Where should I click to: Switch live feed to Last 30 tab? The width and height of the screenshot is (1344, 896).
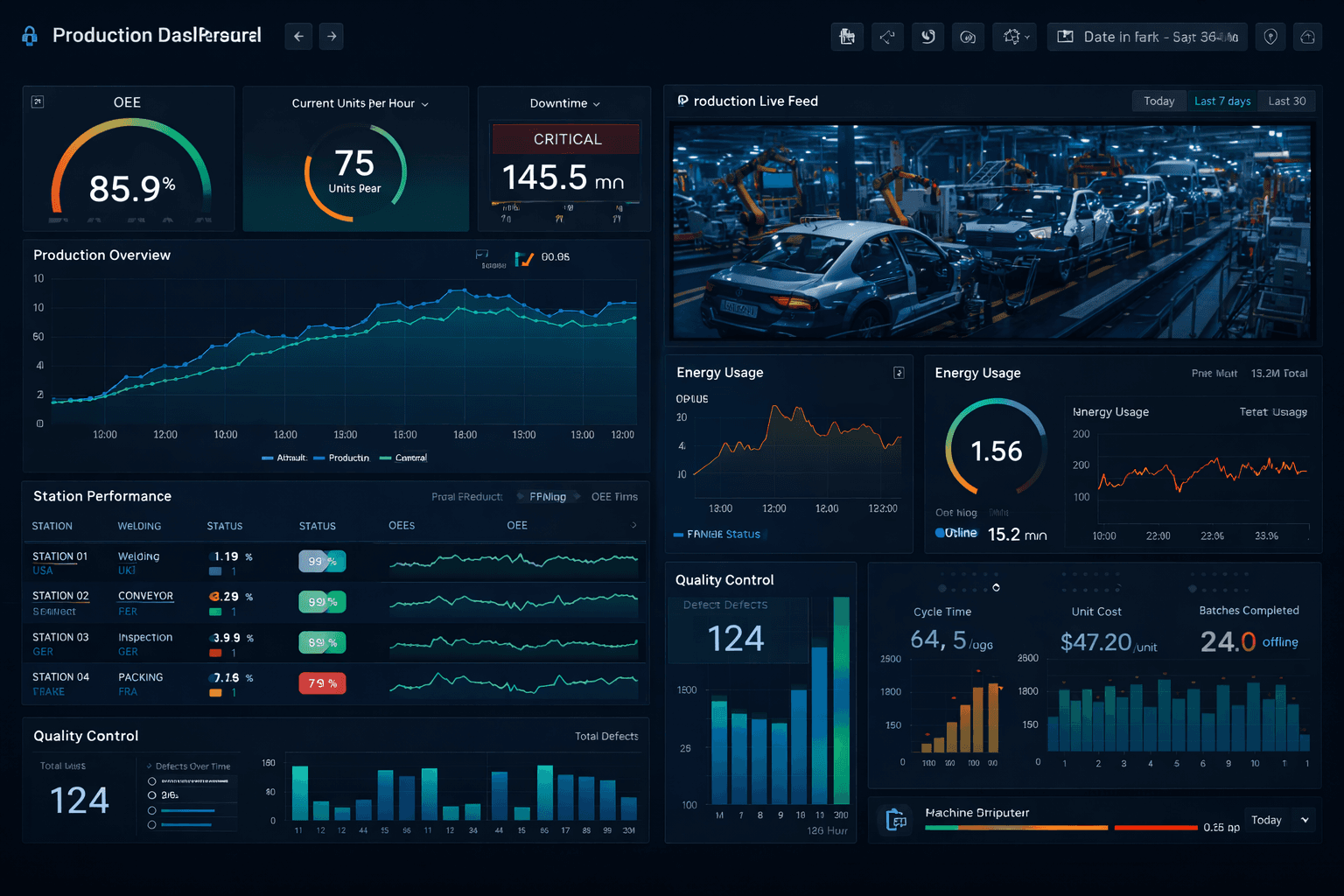coord(1286,101)
